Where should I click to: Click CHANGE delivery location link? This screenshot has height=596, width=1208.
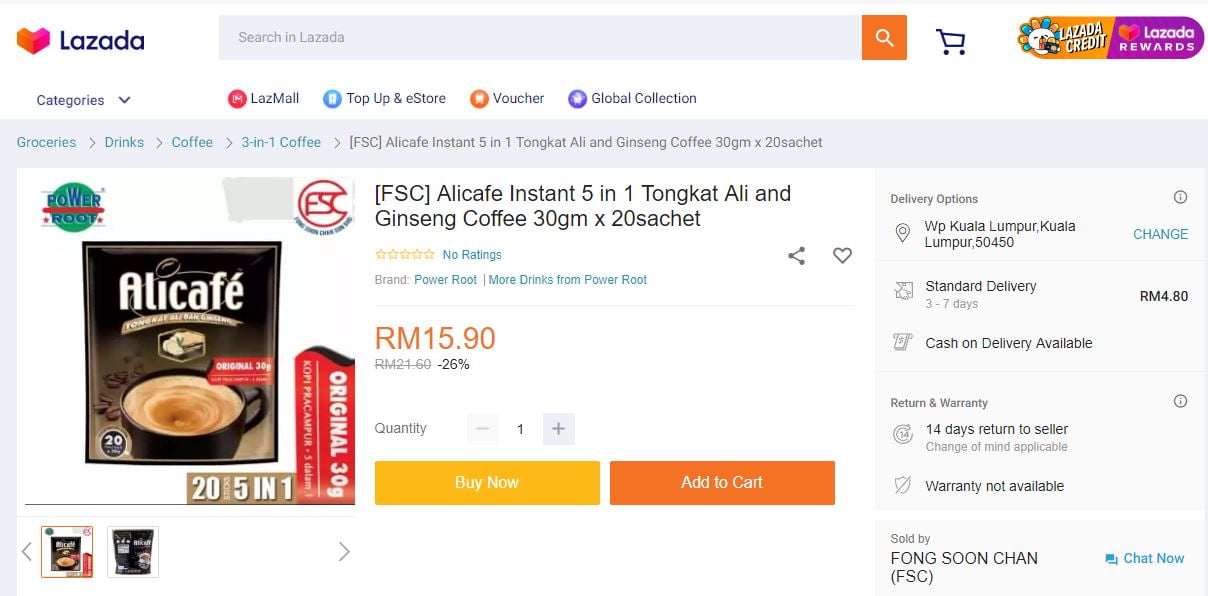tap(1160, 234)
